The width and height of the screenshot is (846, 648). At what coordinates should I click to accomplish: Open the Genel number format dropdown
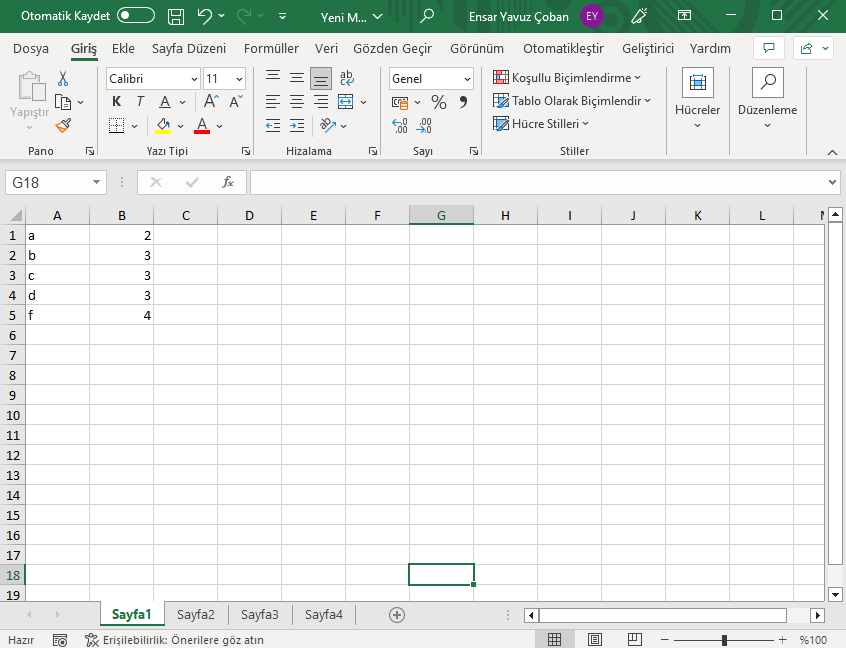(x=467, y=79)
